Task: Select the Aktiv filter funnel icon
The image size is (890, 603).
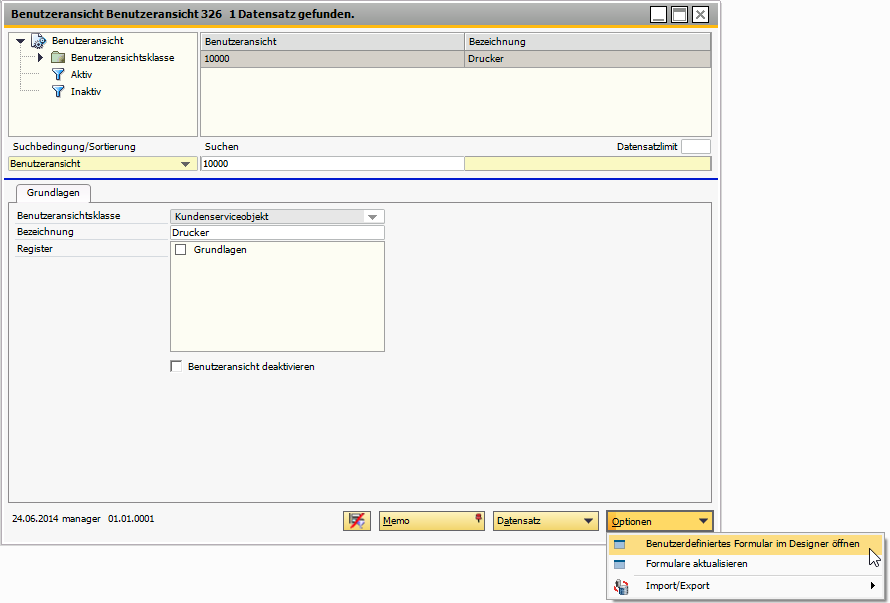Action: (x=58, y=74)
